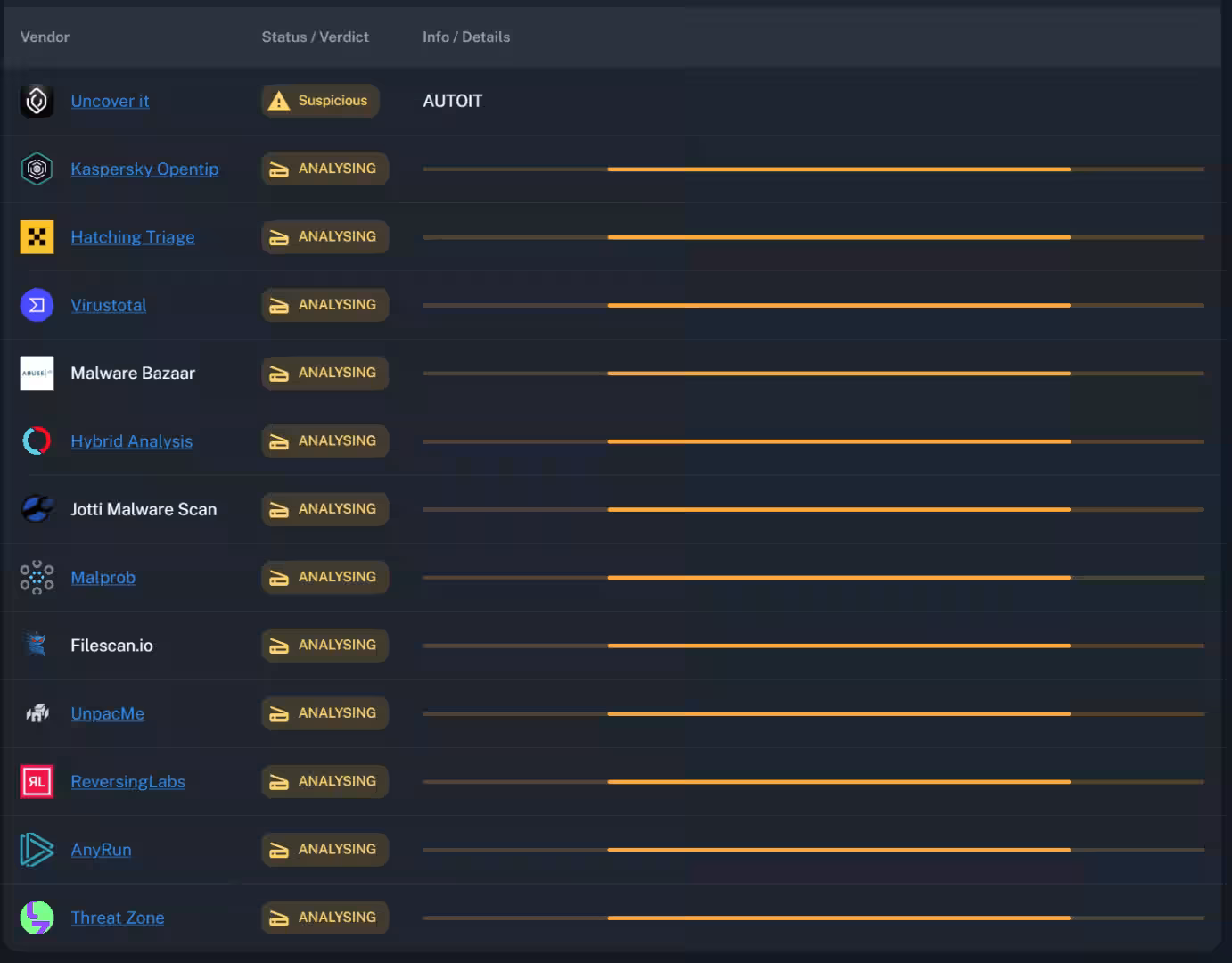Screen dimensions: 1232x963
Task: Click the ANALYSING badge for Jotti Malware Scan
Action: click(x=324, y=509)
